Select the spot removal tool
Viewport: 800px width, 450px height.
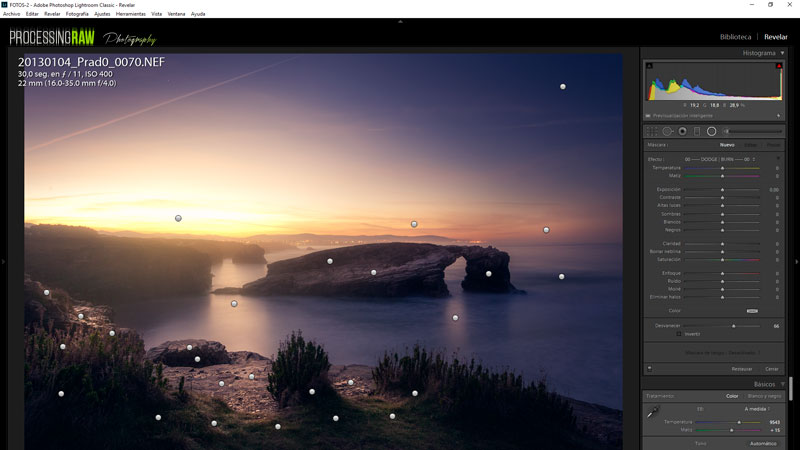click(x=667, y=131)
